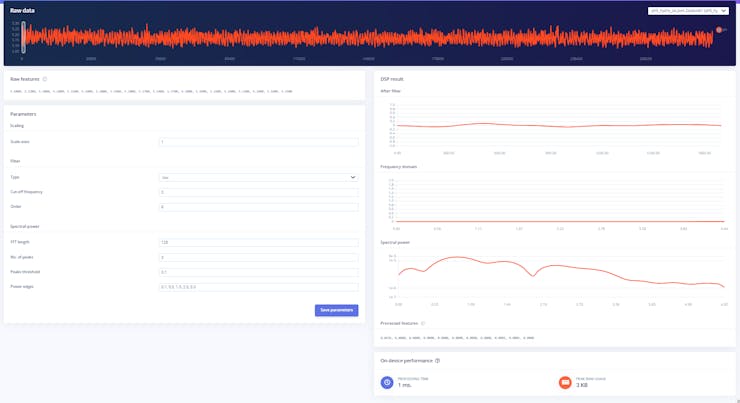Click the No. of peaks input field

(258, 258)
